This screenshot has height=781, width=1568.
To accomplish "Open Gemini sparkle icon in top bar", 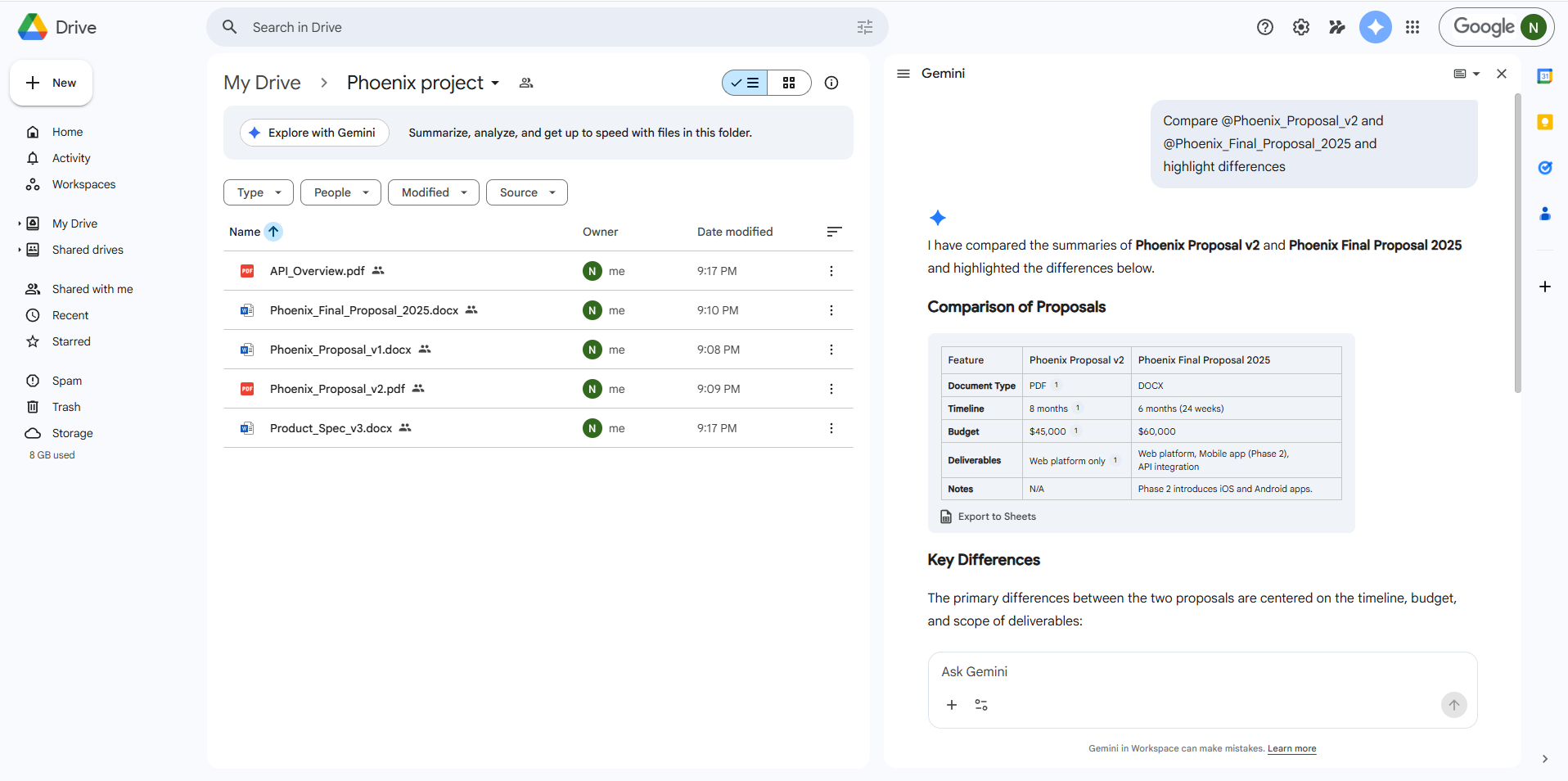I will click(1375, 27).
